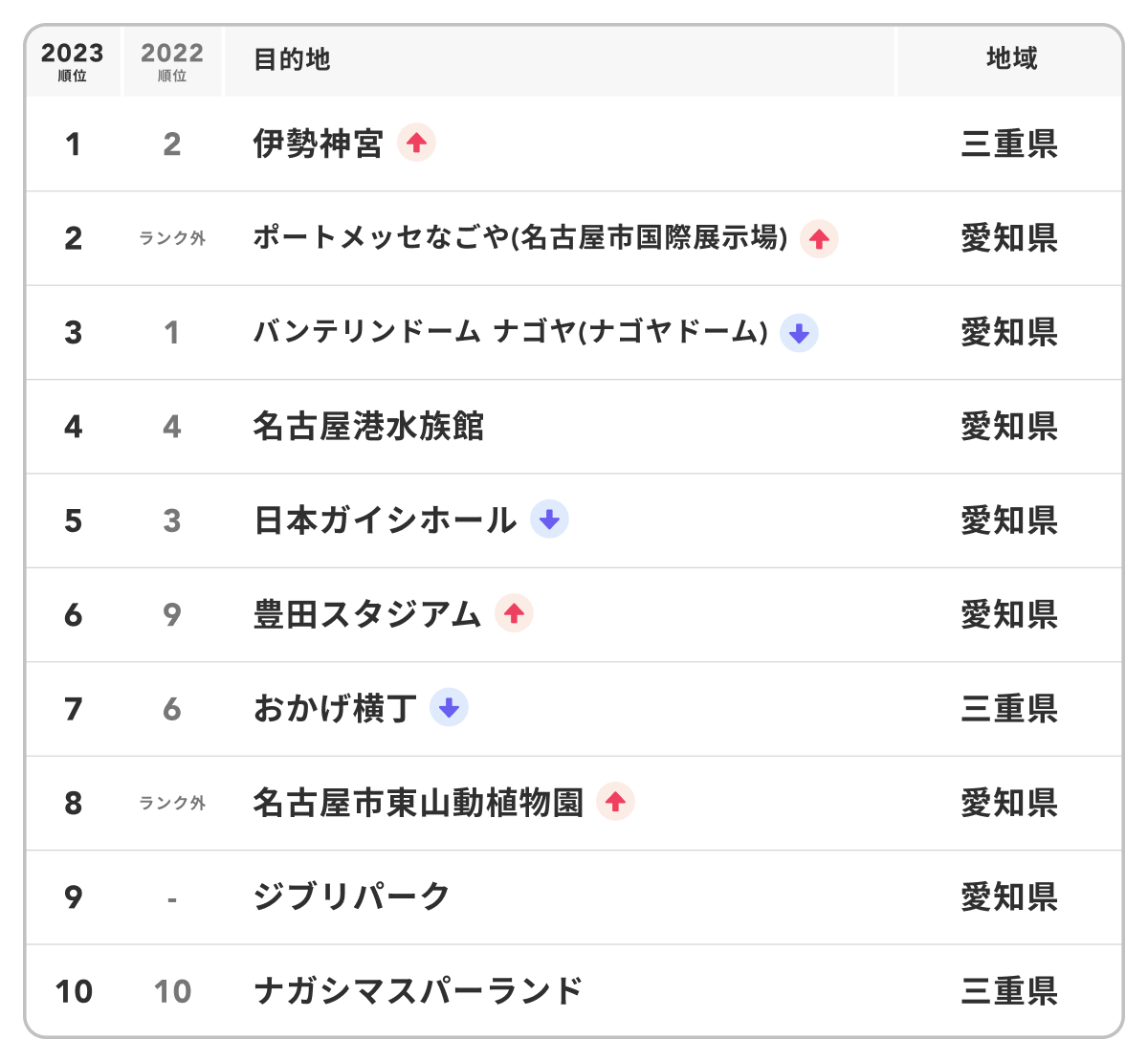Click the down arrow next to 日本ガイシホール

coord(549,520)
